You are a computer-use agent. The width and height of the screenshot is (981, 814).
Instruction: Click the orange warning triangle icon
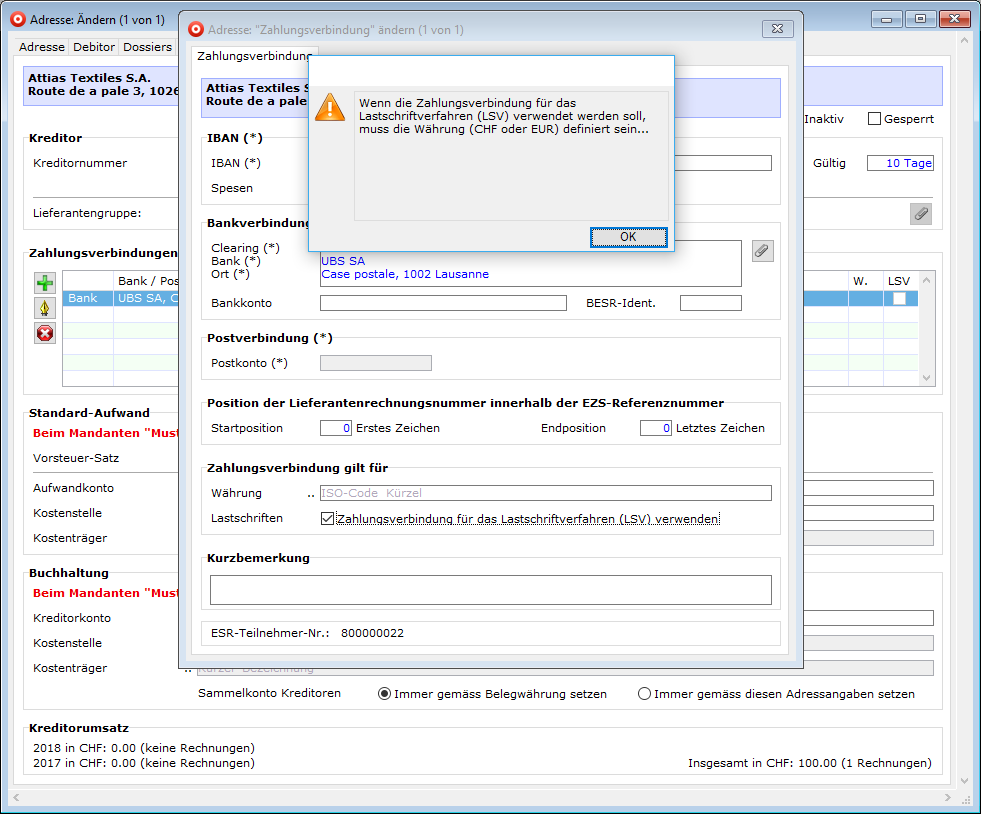tap(329, 108)
